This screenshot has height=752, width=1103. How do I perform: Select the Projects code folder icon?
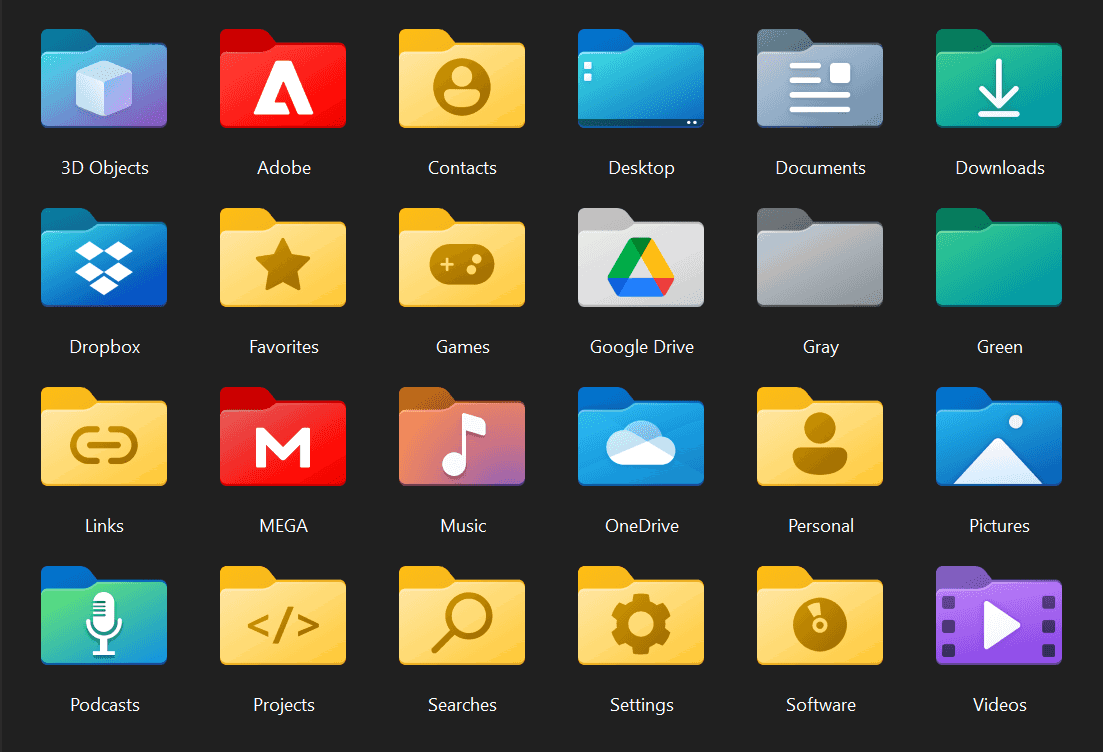(x=283, y=617)
